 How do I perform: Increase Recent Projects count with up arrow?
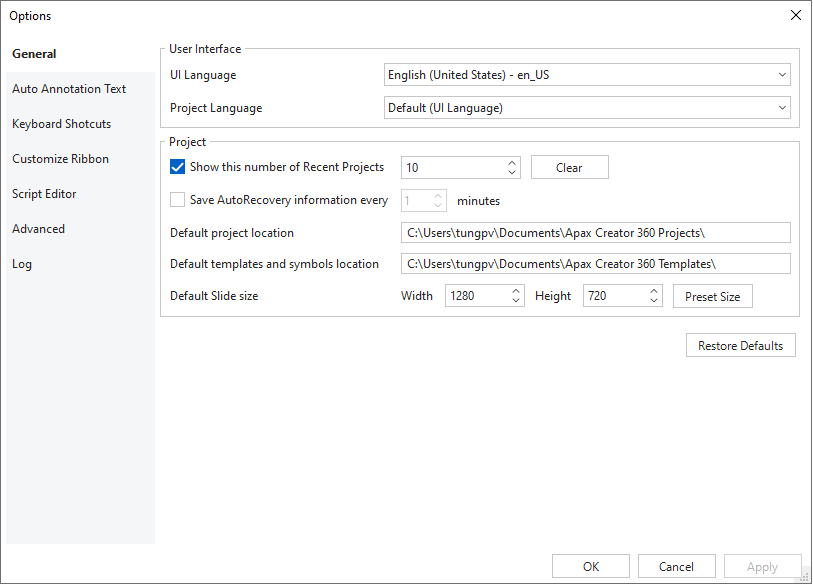click(x=512, y=162)
